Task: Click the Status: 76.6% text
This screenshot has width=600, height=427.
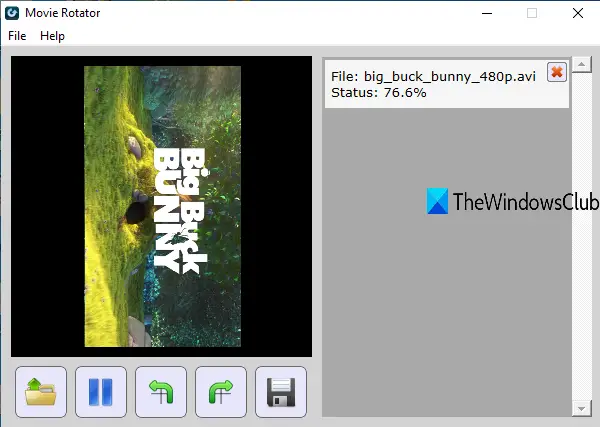Action: pos(378,93)
